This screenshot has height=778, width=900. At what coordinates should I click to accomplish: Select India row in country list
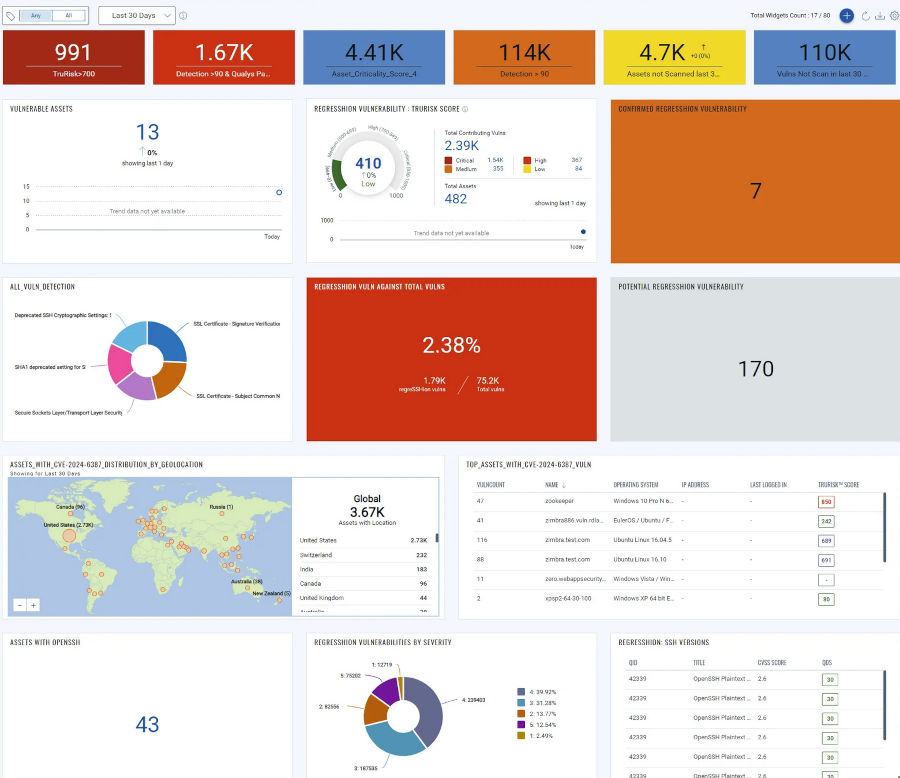click(x=364, y=570)
